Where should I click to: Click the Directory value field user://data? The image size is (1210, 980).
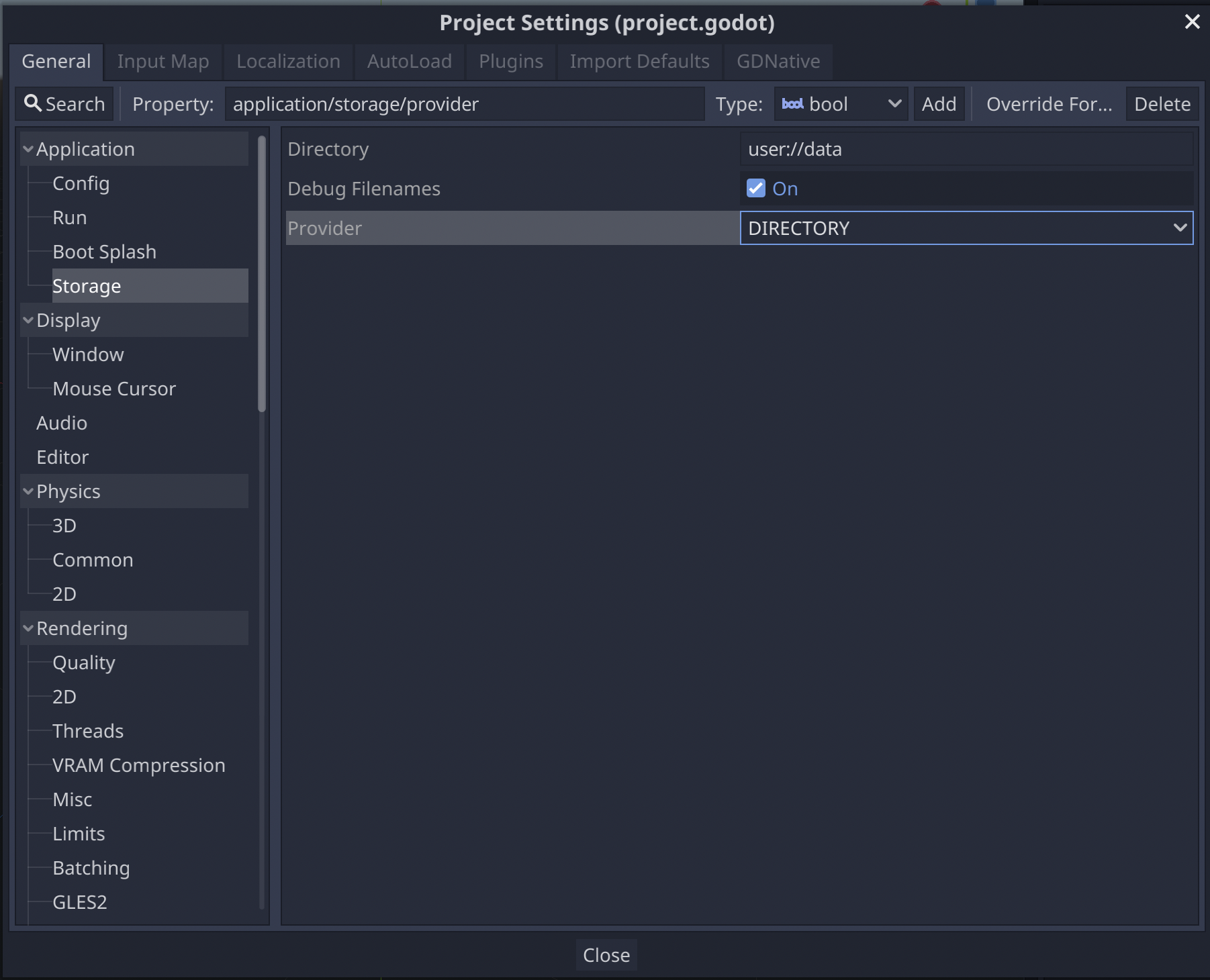tap(966, 149)
